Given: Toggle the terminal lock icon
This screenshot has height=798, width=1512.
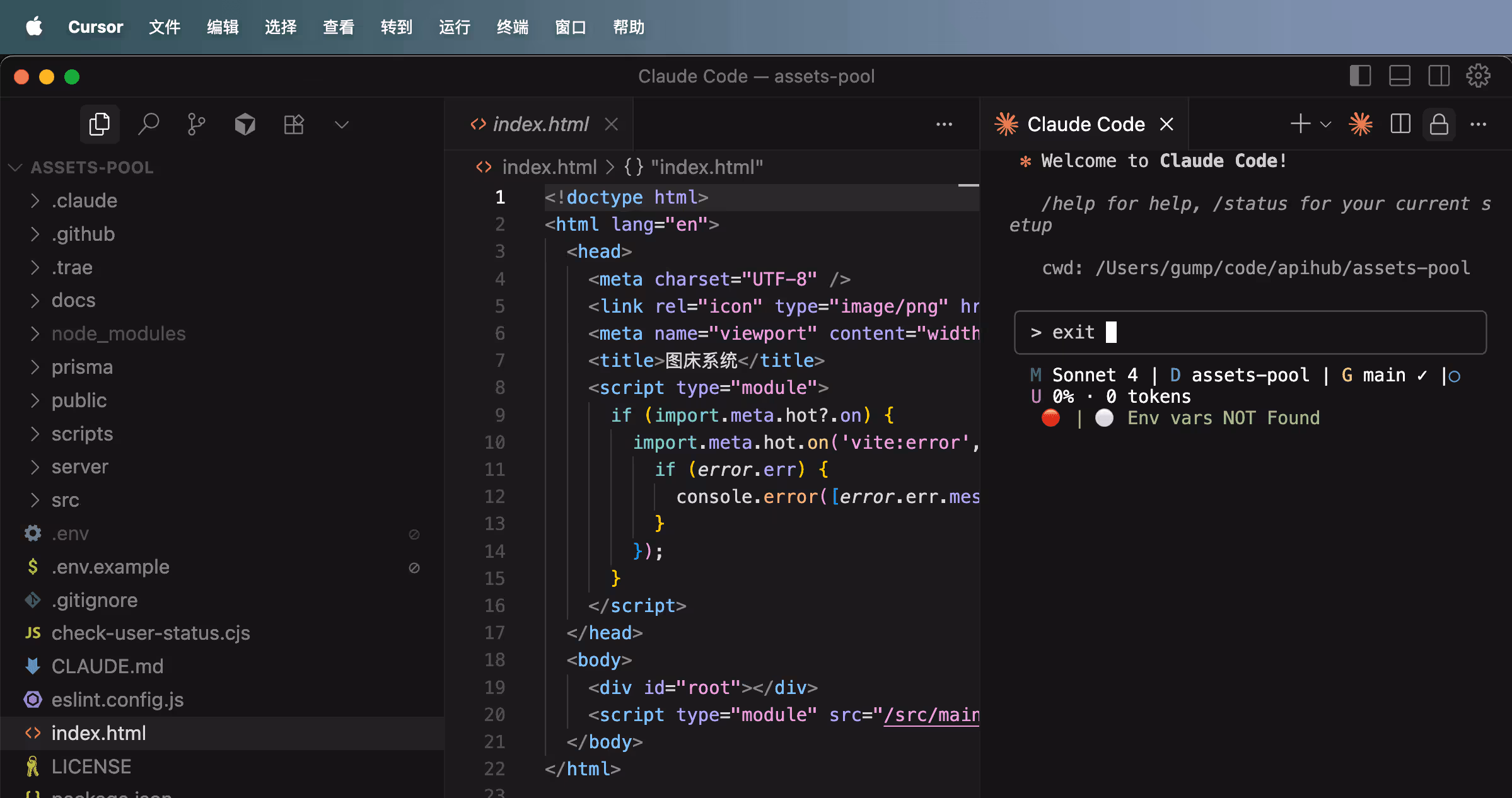Looking at the screenshot, I should tap(1439, 124).
